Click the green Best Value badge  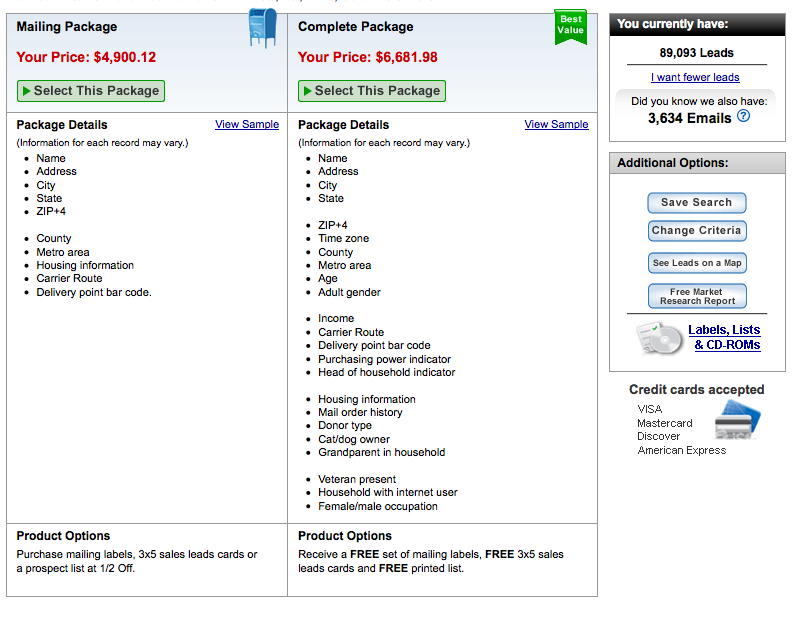point(570,26)
